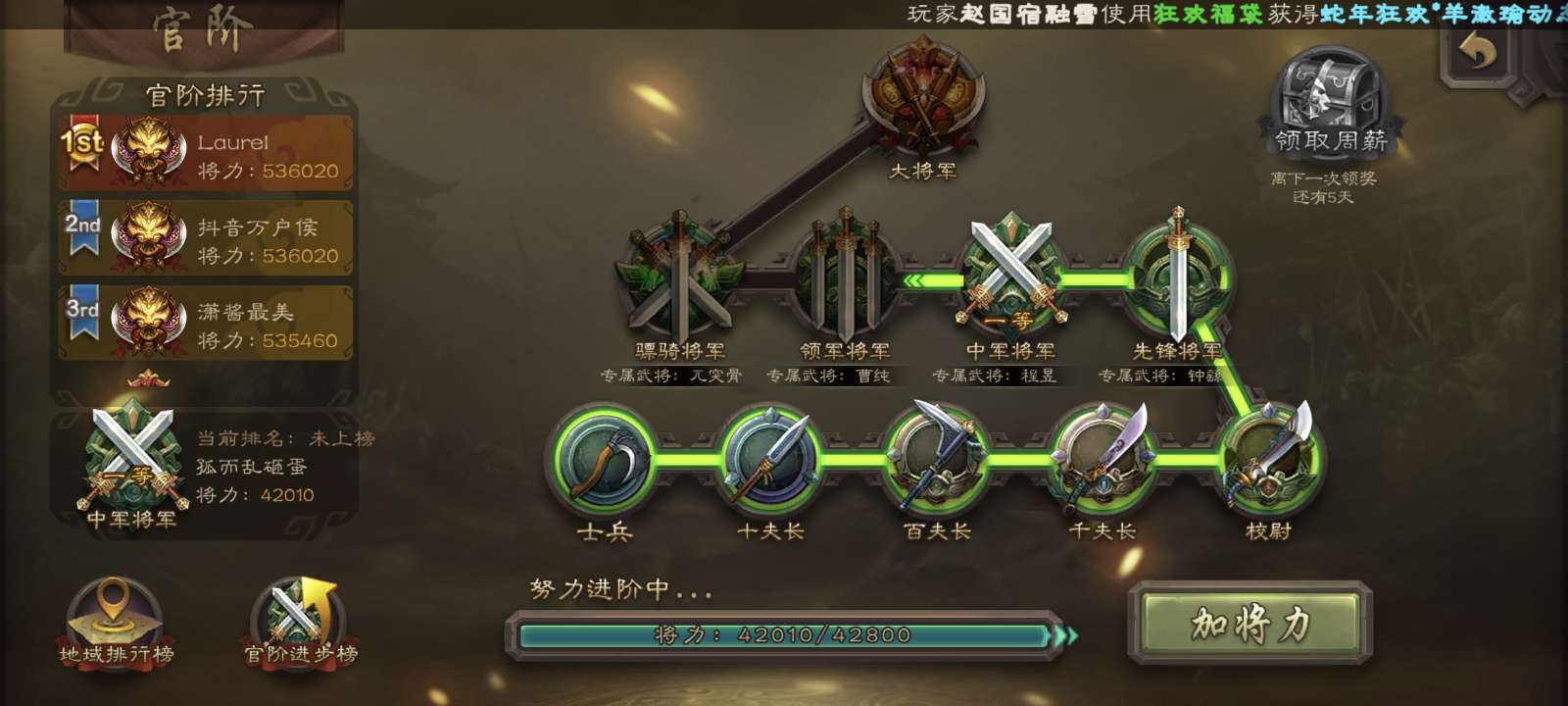
Task: Select the 百夫长 axe icon
Action: (937, 459)
